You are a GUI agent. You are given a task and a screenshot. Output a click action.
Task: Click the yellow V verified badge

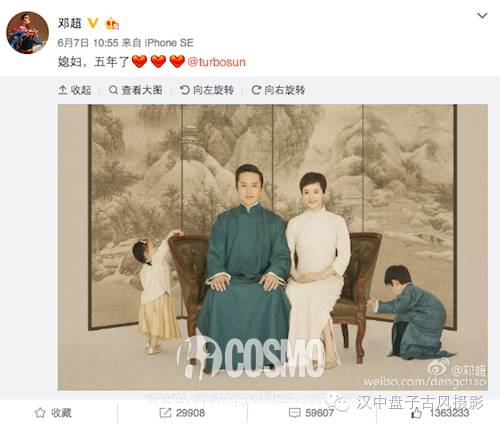93,23
